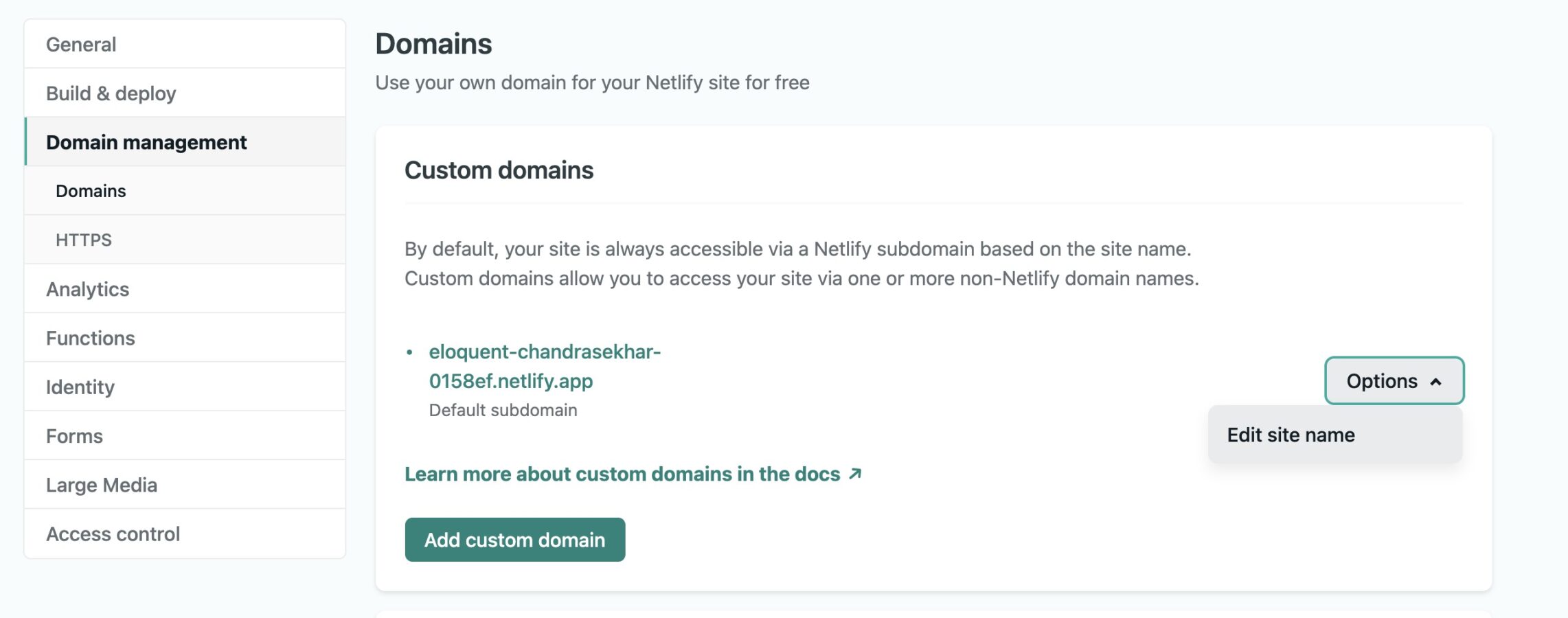Open Functions settings section
Viewport: 1568px width, 618px height.
click(x=90, y=338)
